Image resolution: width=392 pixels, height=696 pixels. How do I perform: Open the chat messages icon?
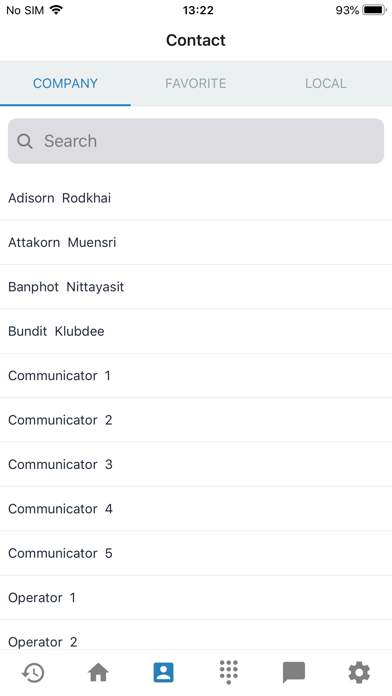tap(294, 672)
